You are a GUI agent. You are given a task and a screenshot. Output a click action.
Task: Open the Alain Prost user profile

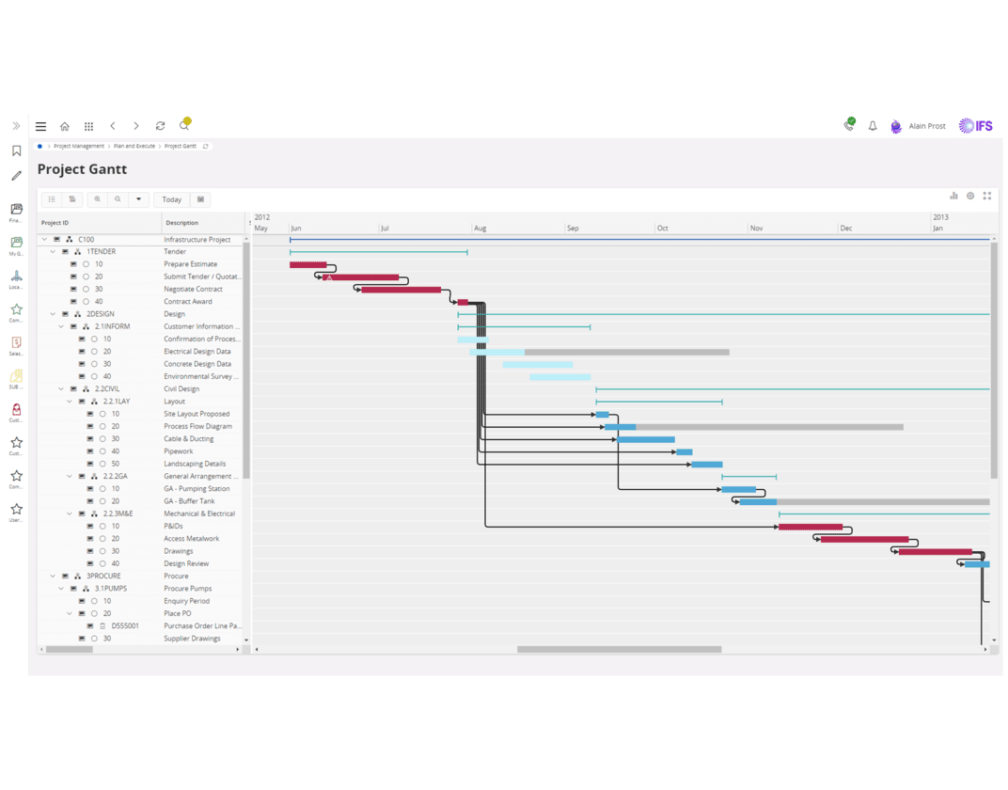[926, 126]
